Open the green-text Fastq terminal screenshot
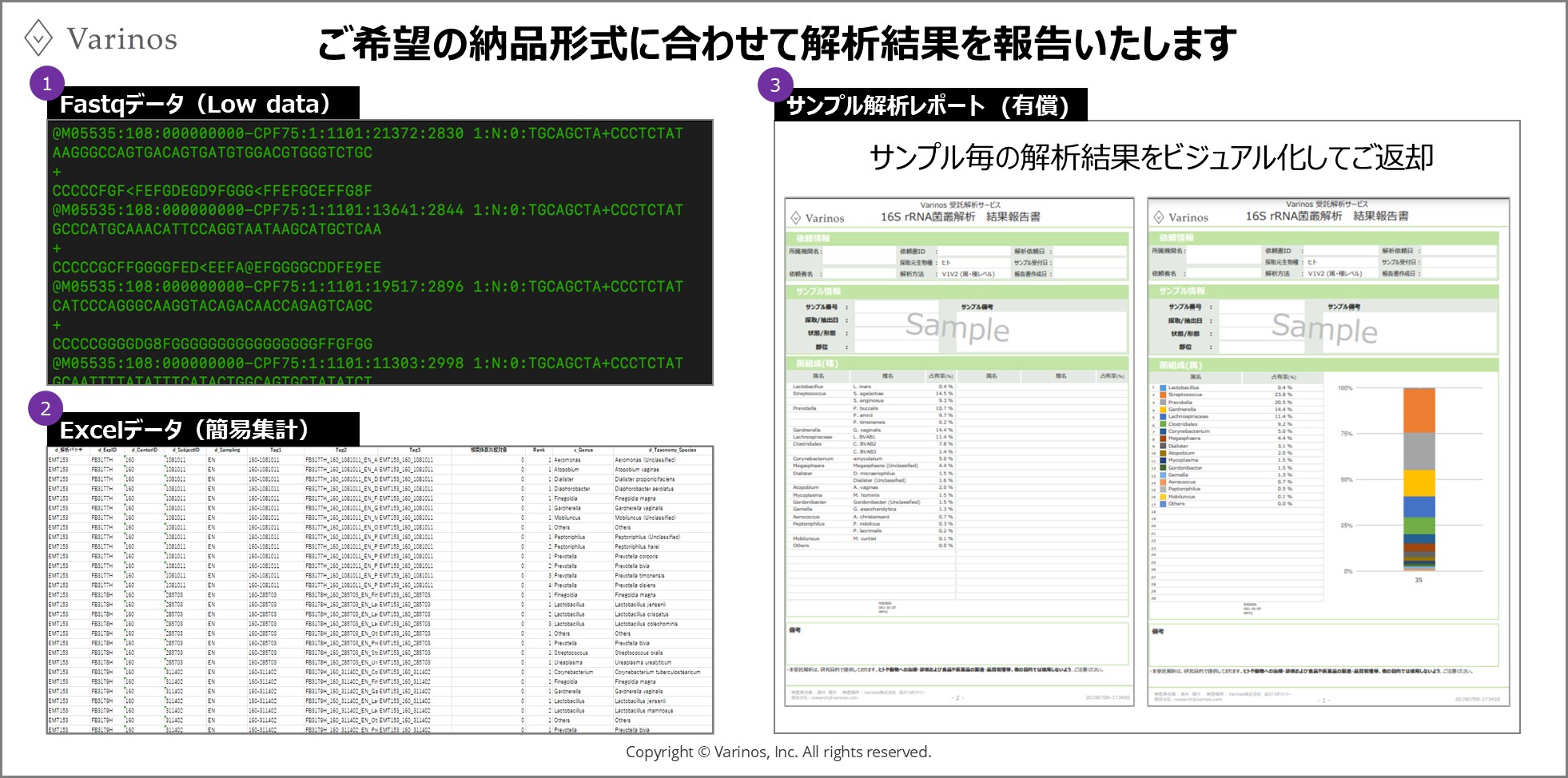The height and width of the screenshot is (778, 1568). (380, 252)
